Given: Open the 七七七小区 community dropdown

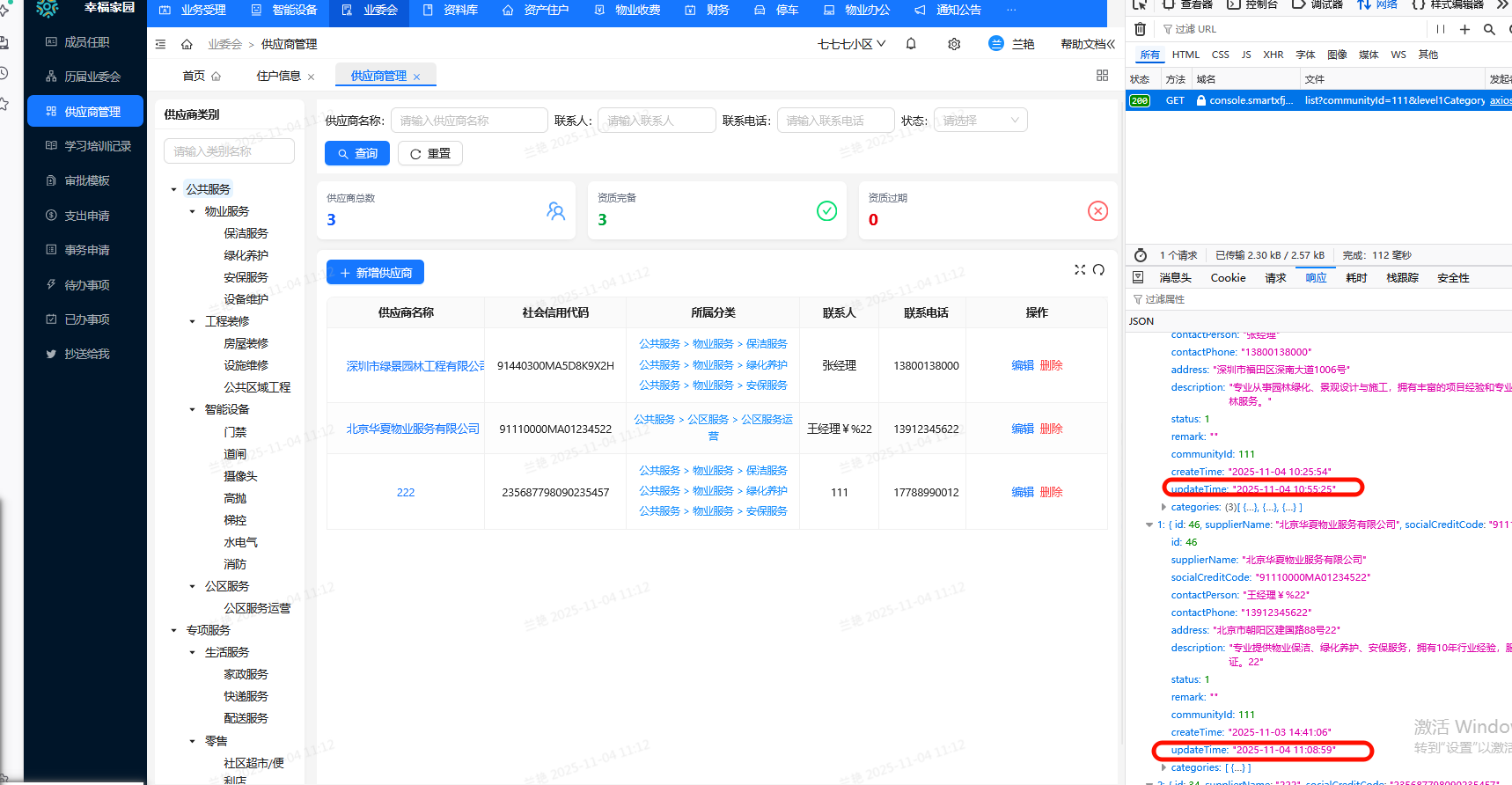Looking at the screenshot, I should point(851,44).
